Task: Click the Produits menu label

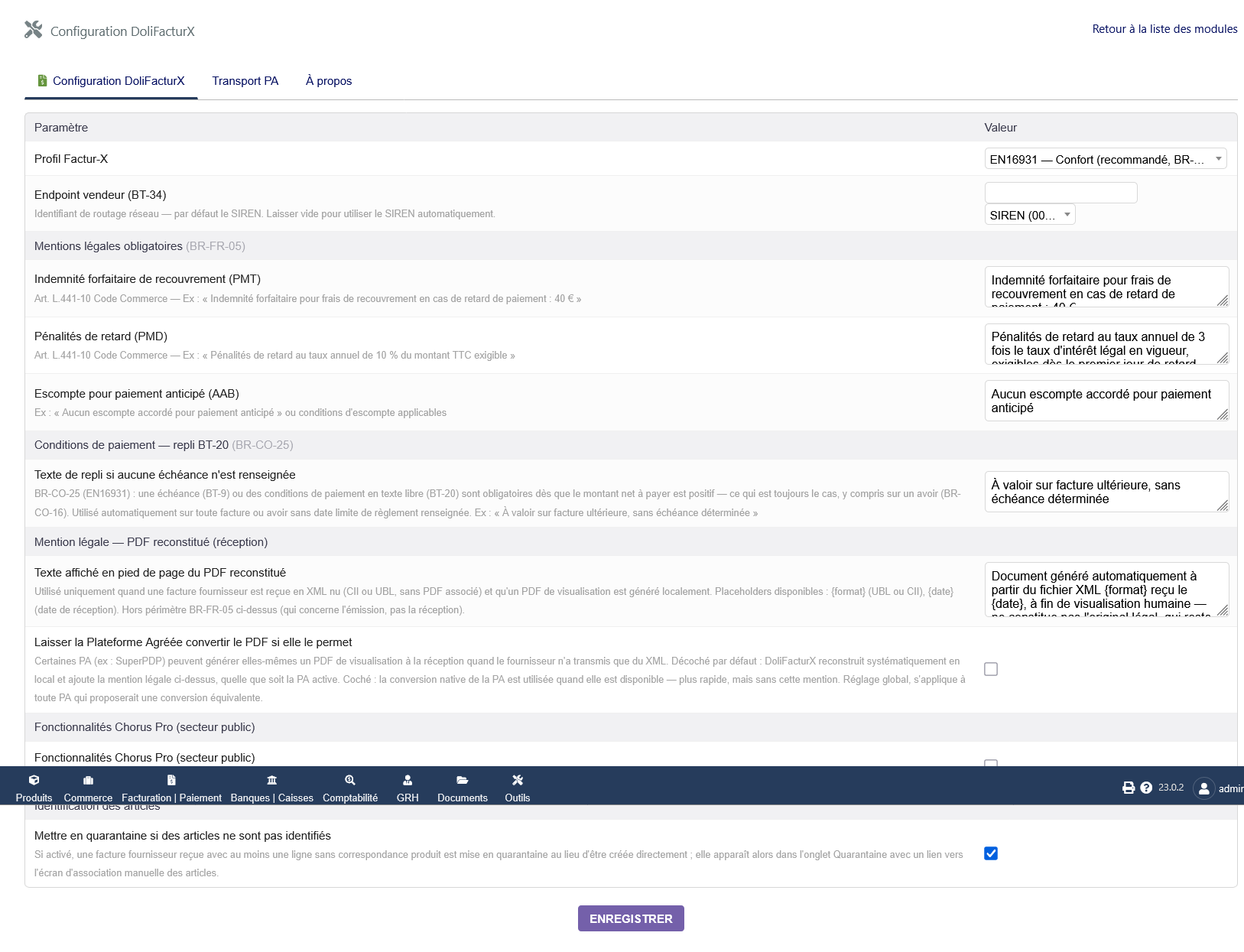Action: point(34,798)
